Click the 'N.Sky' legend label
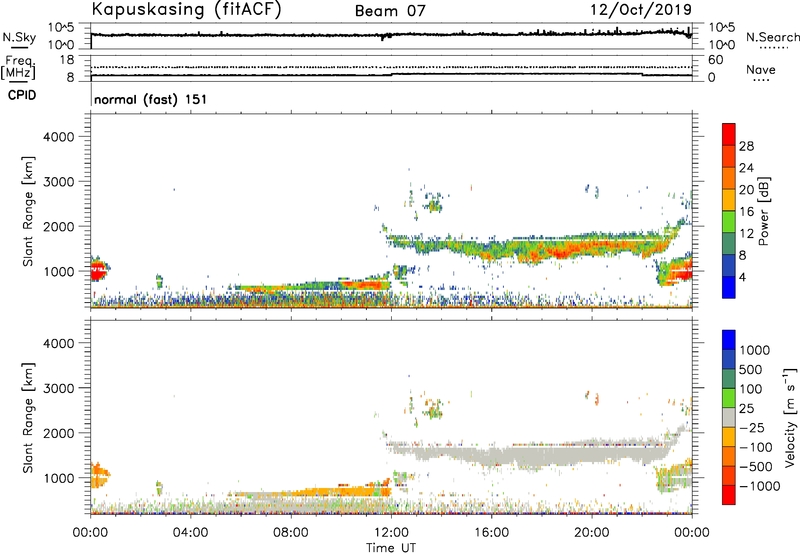 19,37
